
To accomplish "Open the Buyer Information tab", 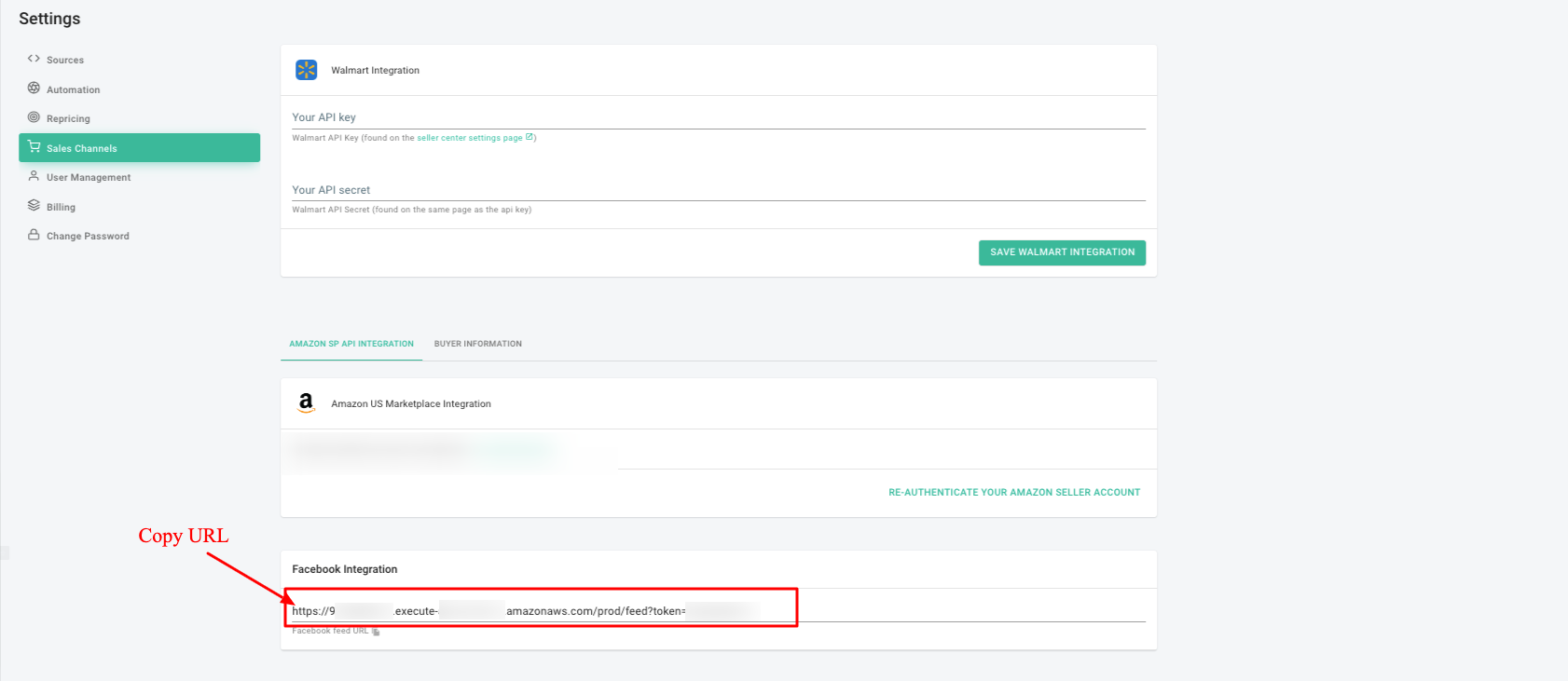I will pos(477,344).
